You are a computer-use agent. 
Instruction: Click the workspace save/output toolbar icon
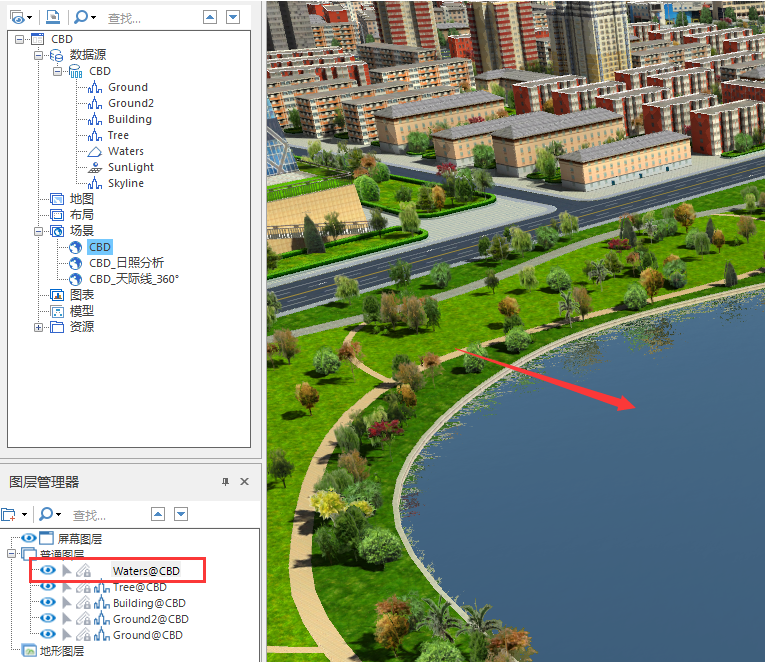click(53, 18)
